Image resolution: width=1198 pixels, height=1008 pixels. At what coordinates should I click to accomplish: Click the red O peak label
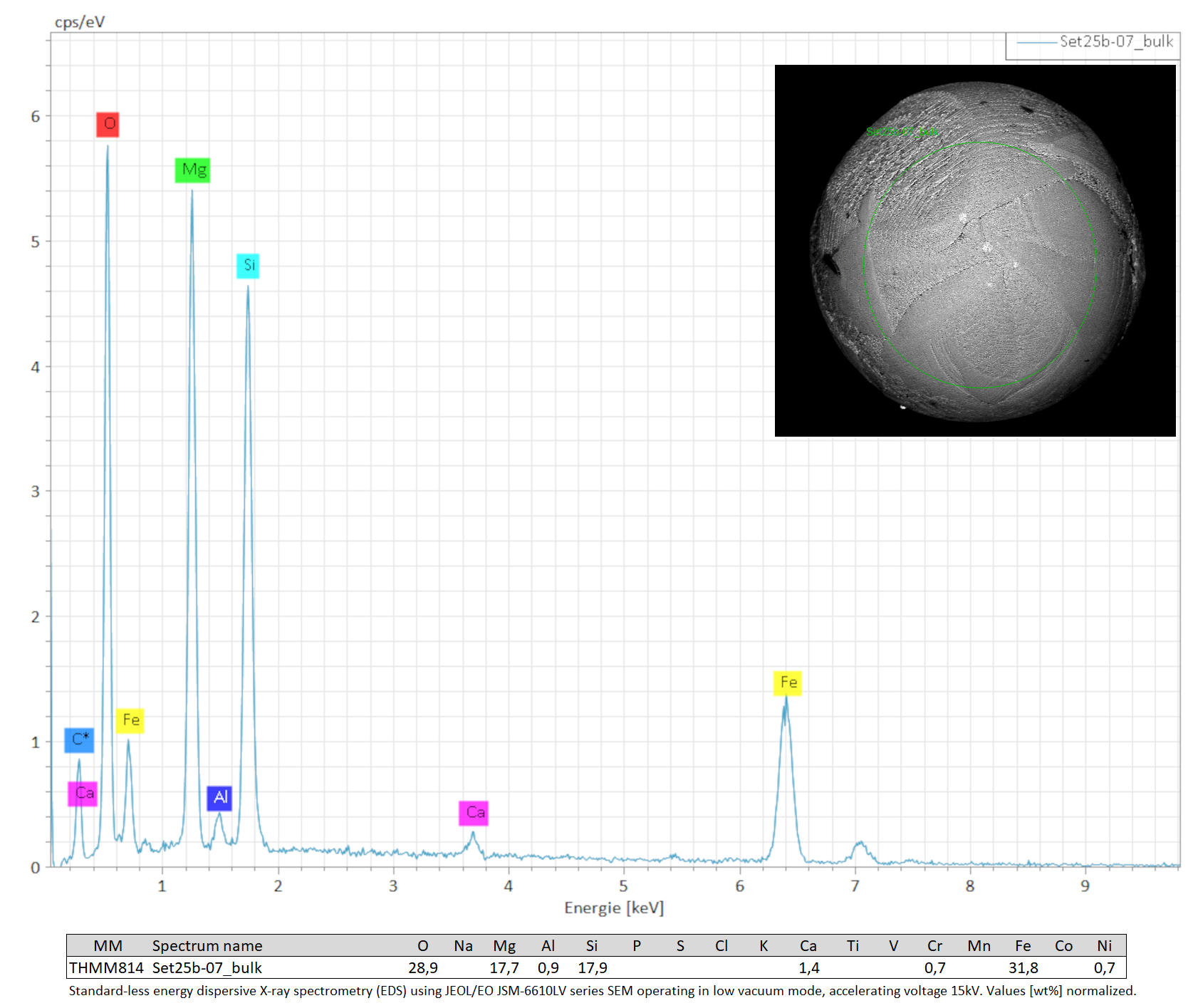(x=108, y=124)
